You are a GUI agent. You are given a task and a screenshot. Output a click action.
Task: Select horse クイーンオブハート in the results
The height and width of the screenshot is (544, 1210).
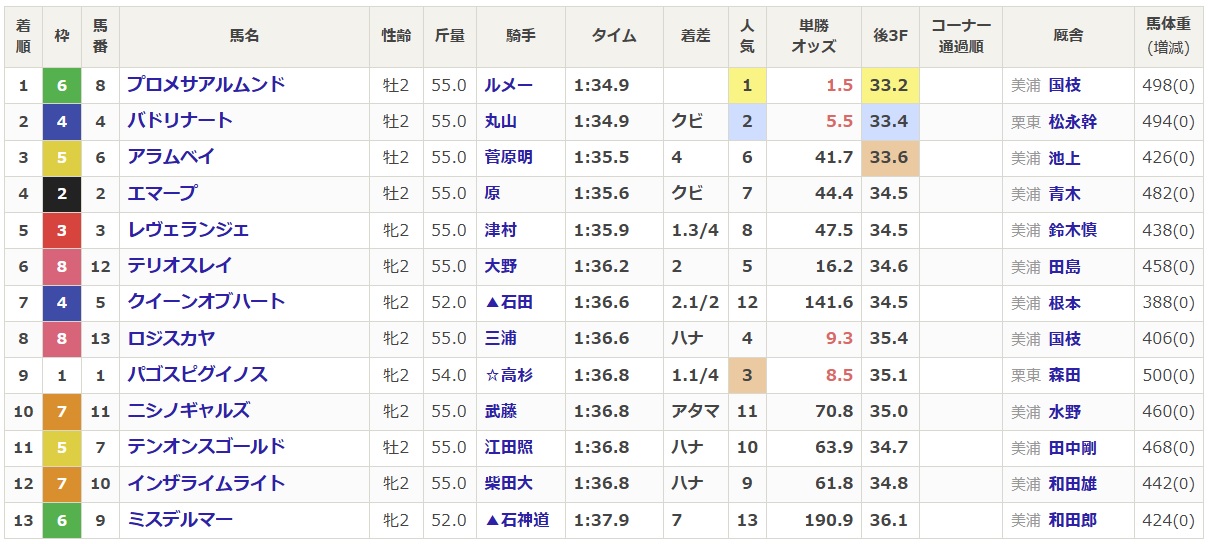[205, 302]
